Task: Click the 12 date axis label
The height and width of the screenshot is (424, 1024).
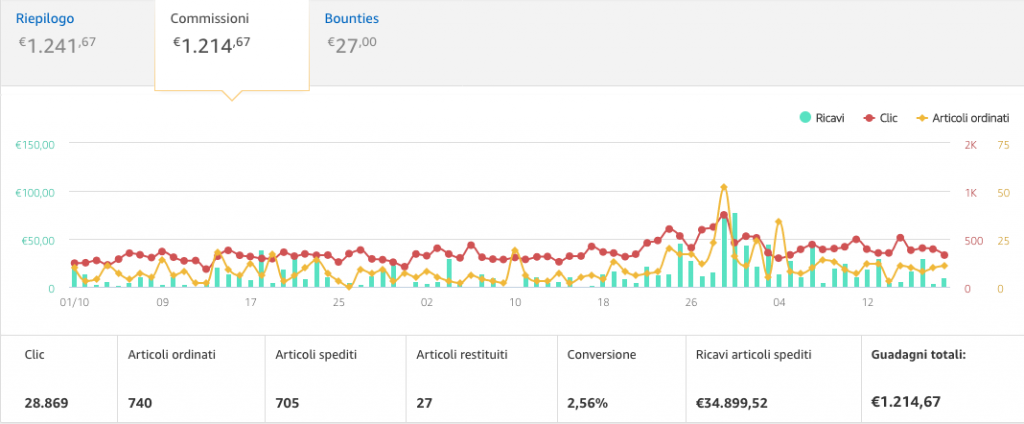Action: click(x=867, y=303)
